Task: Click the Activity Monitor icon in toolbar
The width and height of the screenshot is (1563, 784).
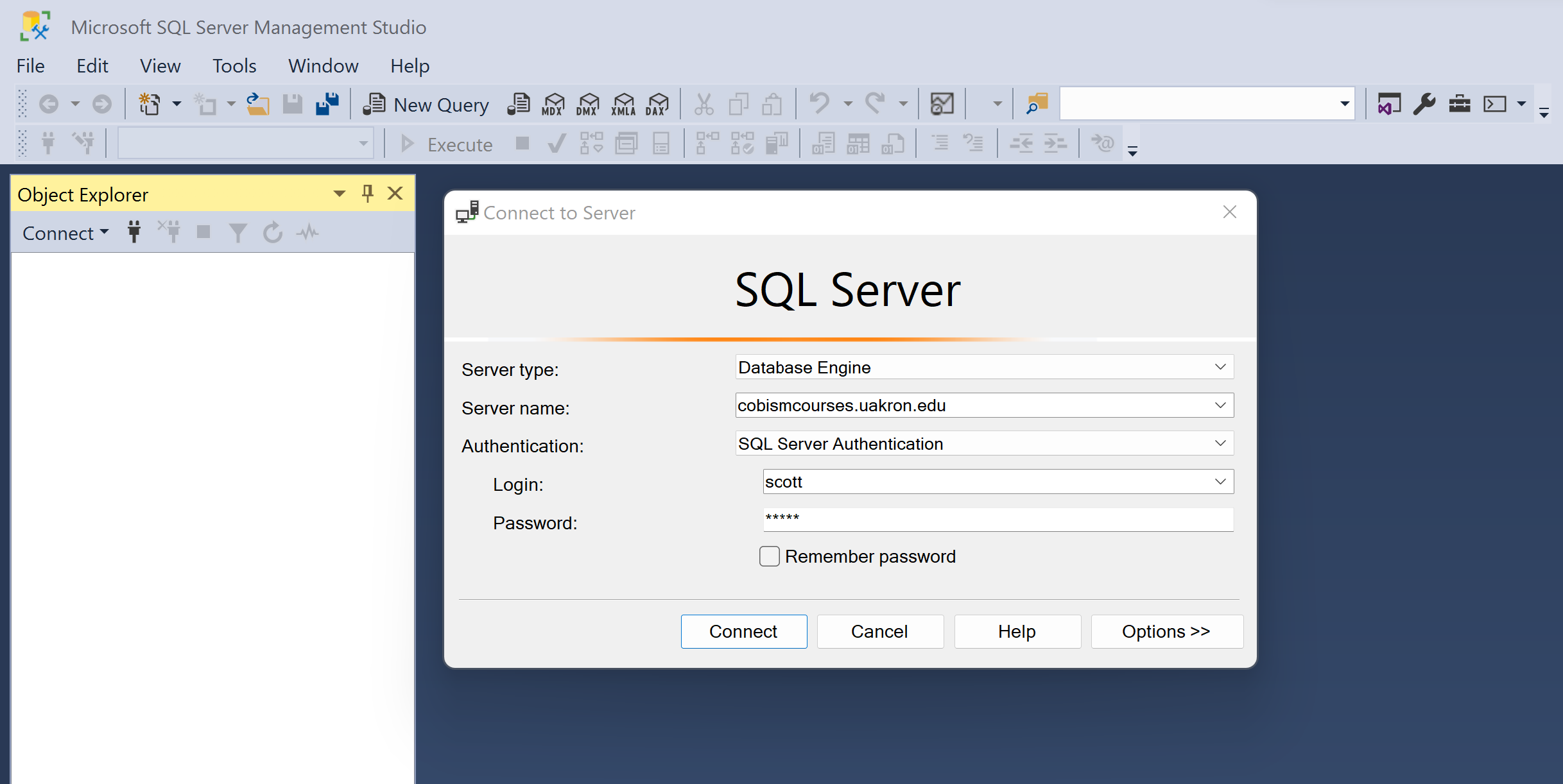Action: [x=942, y=104]
